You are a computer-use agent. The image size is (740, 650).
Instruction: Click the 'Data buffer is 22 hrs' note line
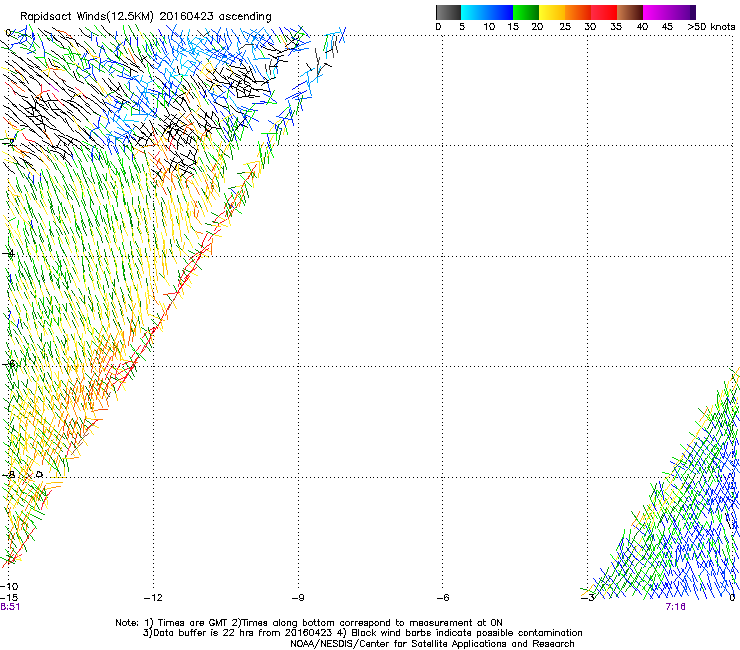362,633
